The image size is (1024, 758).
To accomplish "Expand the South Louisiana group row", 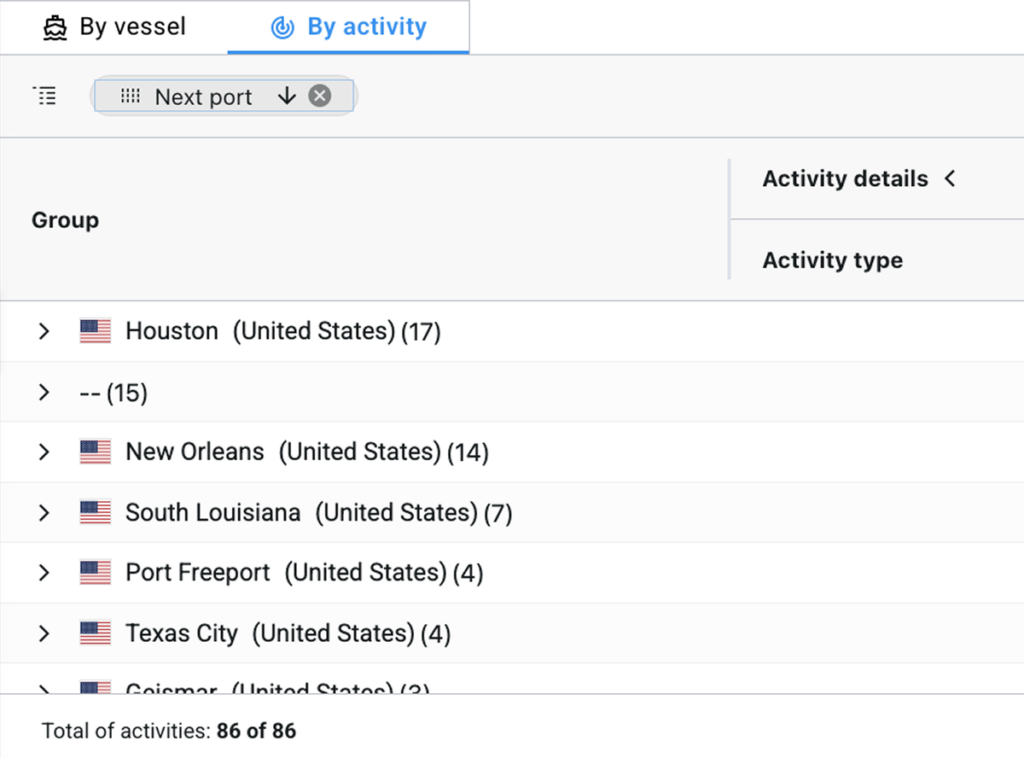I will click(x=44, y=513).
